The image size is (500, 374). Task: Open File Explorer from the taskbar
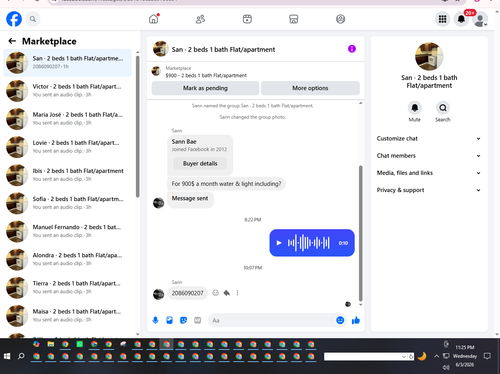point(51,344)
